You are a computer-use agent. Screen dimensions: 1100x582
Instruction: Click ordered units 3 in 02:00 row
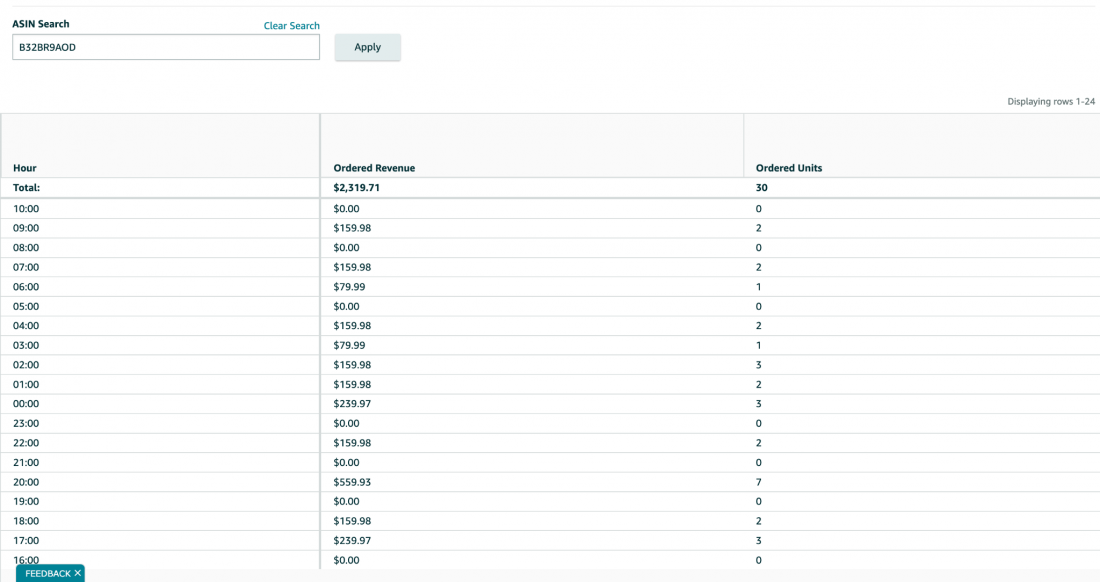click(x=758, y=365)
